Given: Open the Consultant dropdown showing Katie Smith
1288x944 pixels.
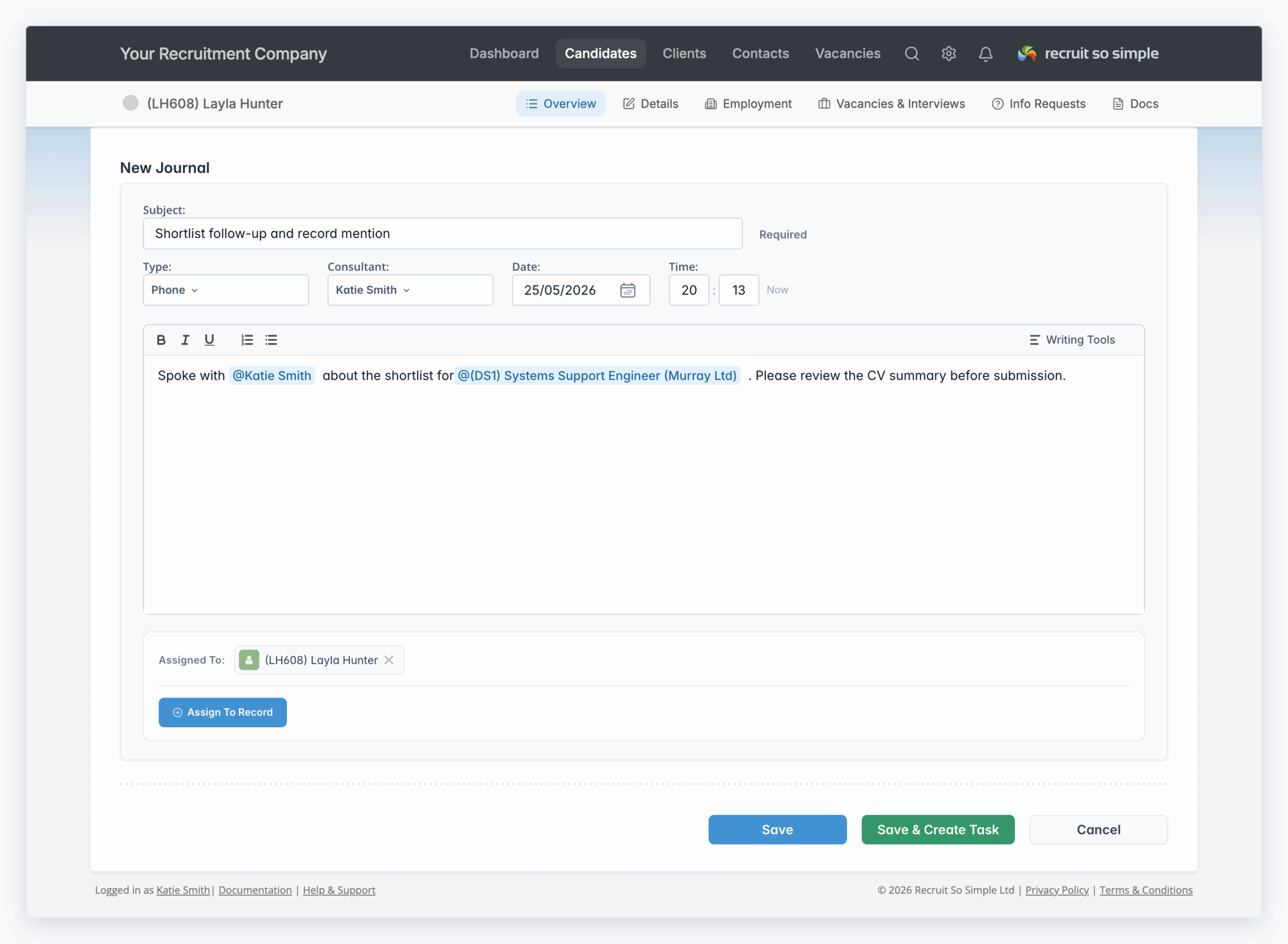Looking at the screenshot, I should coord(410,290).
